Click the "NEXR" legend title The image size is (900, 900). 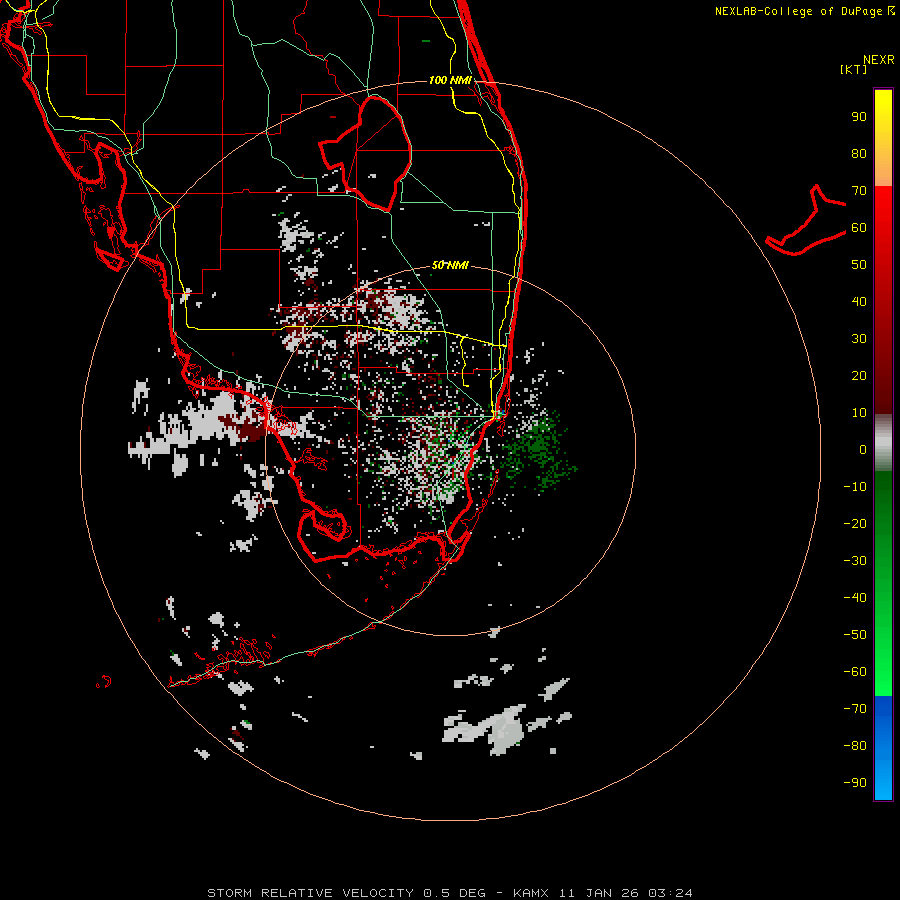[x=878, y=60]
